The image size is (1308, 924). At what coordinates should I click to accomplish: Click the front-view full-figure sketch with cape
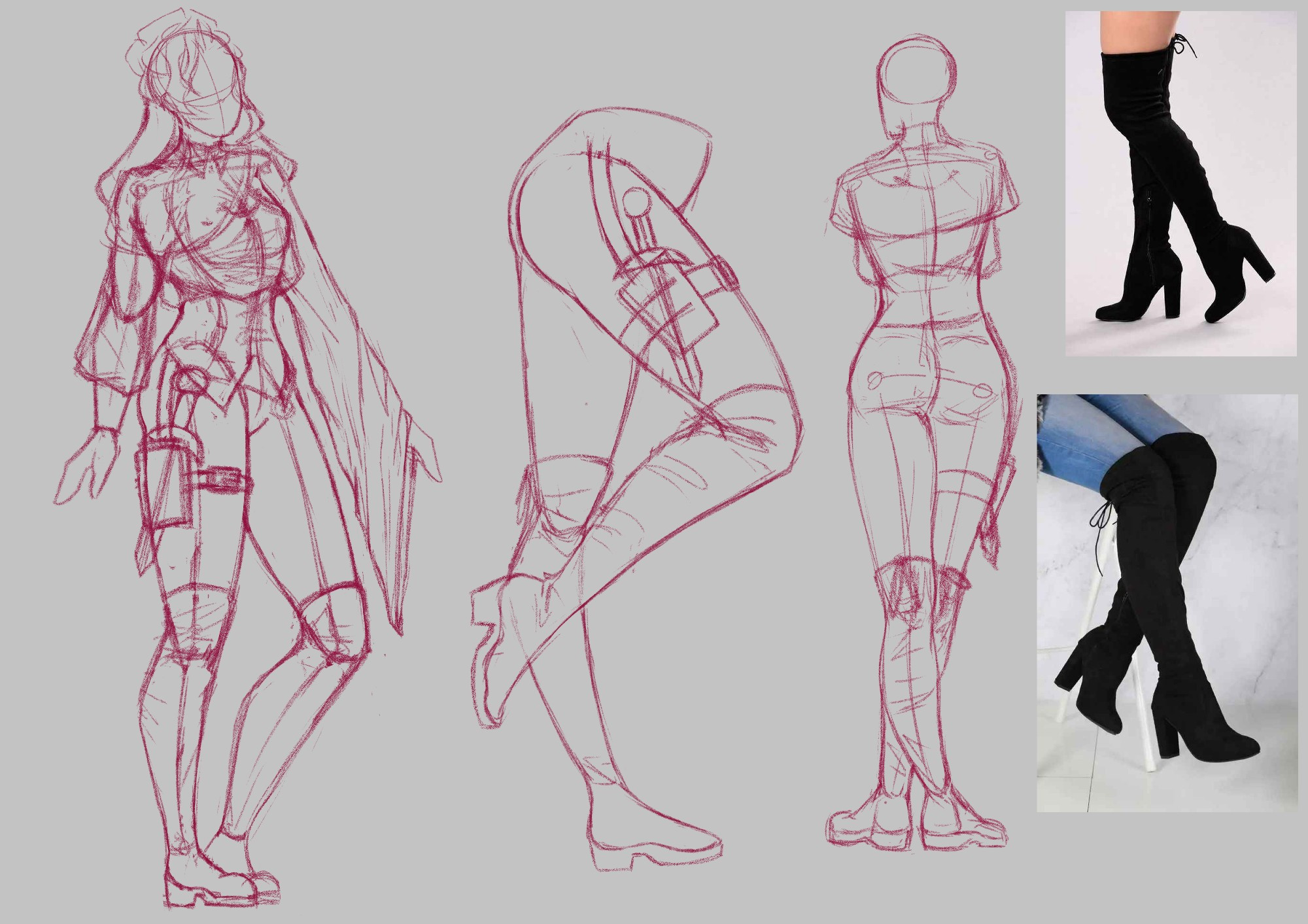pos(247,458)
